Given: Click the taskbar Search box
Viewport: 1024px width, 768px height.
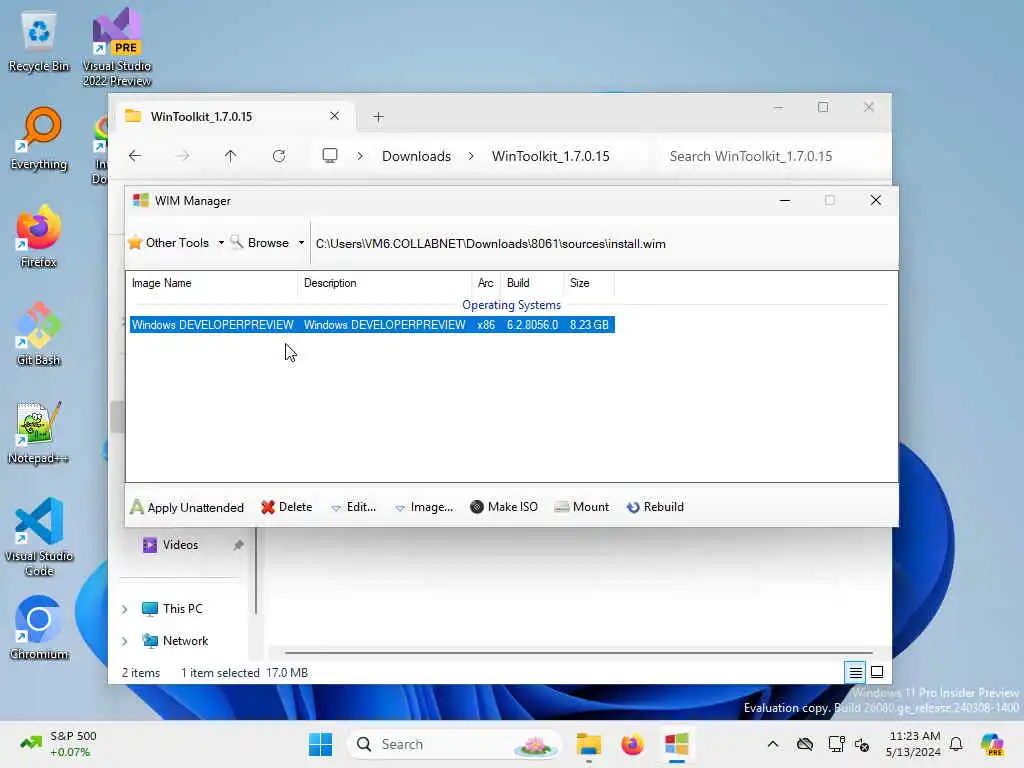Looking at the screenshot, I should (455, 744).
